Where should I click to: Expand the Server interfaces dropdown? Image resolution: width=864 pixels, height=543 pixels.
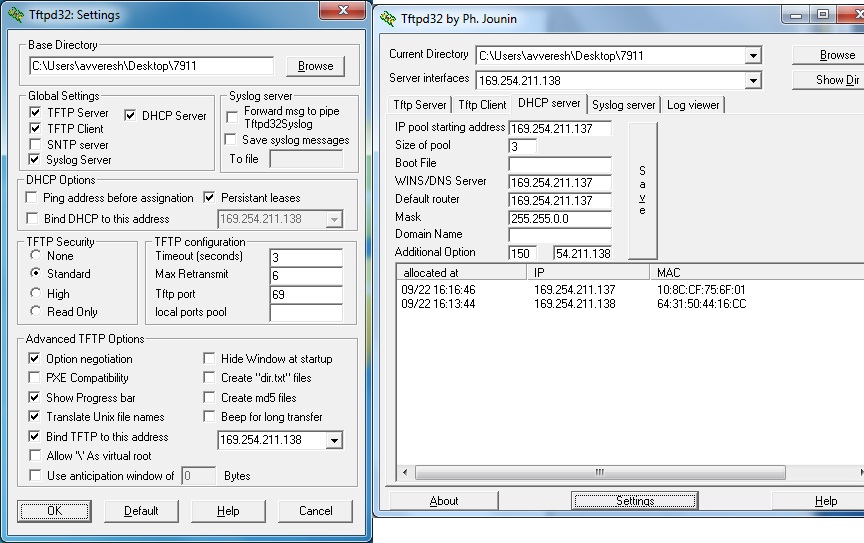pos(753,81)
